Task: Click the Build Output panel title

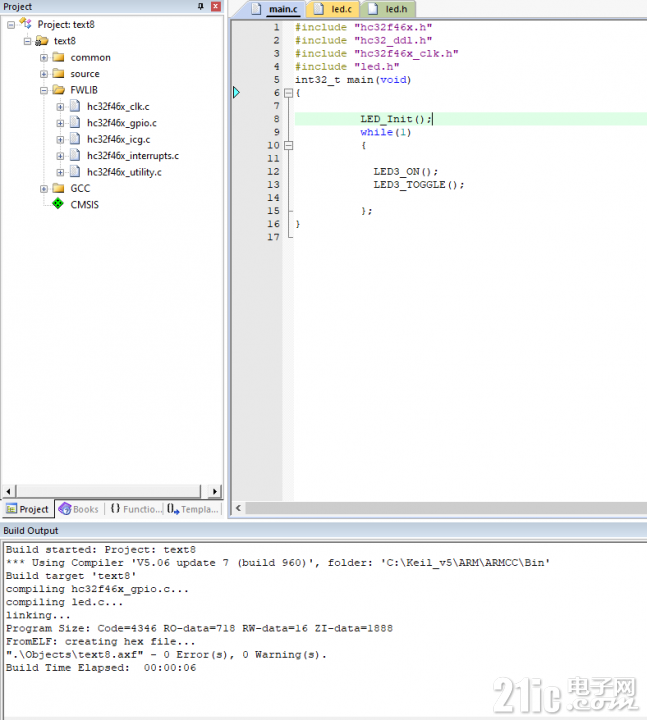Action: pos(31,531)
